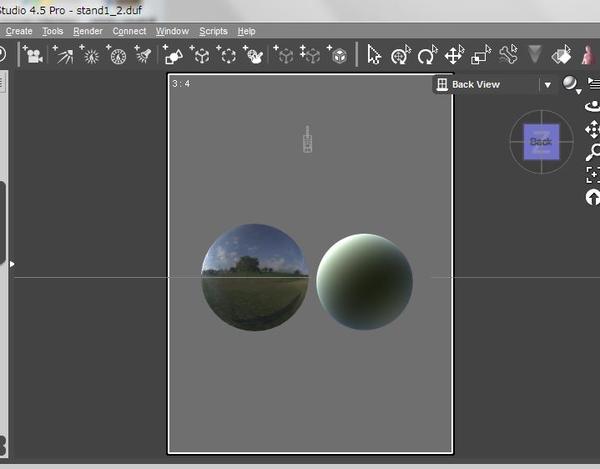
Task: Select the Rotate tool
Action: click(x=427, y=55)
